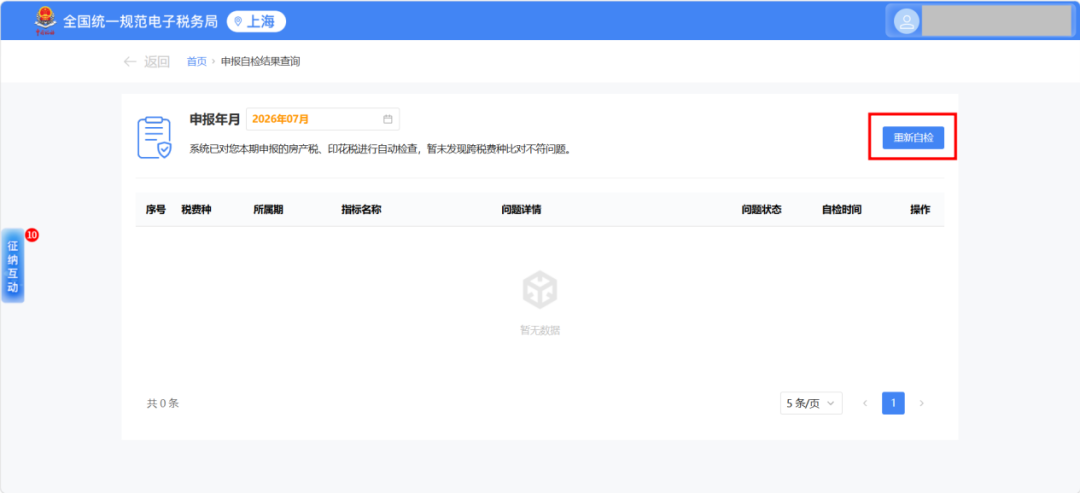
Task: Click the empty-data cube icon
Action: click(539, 290)
